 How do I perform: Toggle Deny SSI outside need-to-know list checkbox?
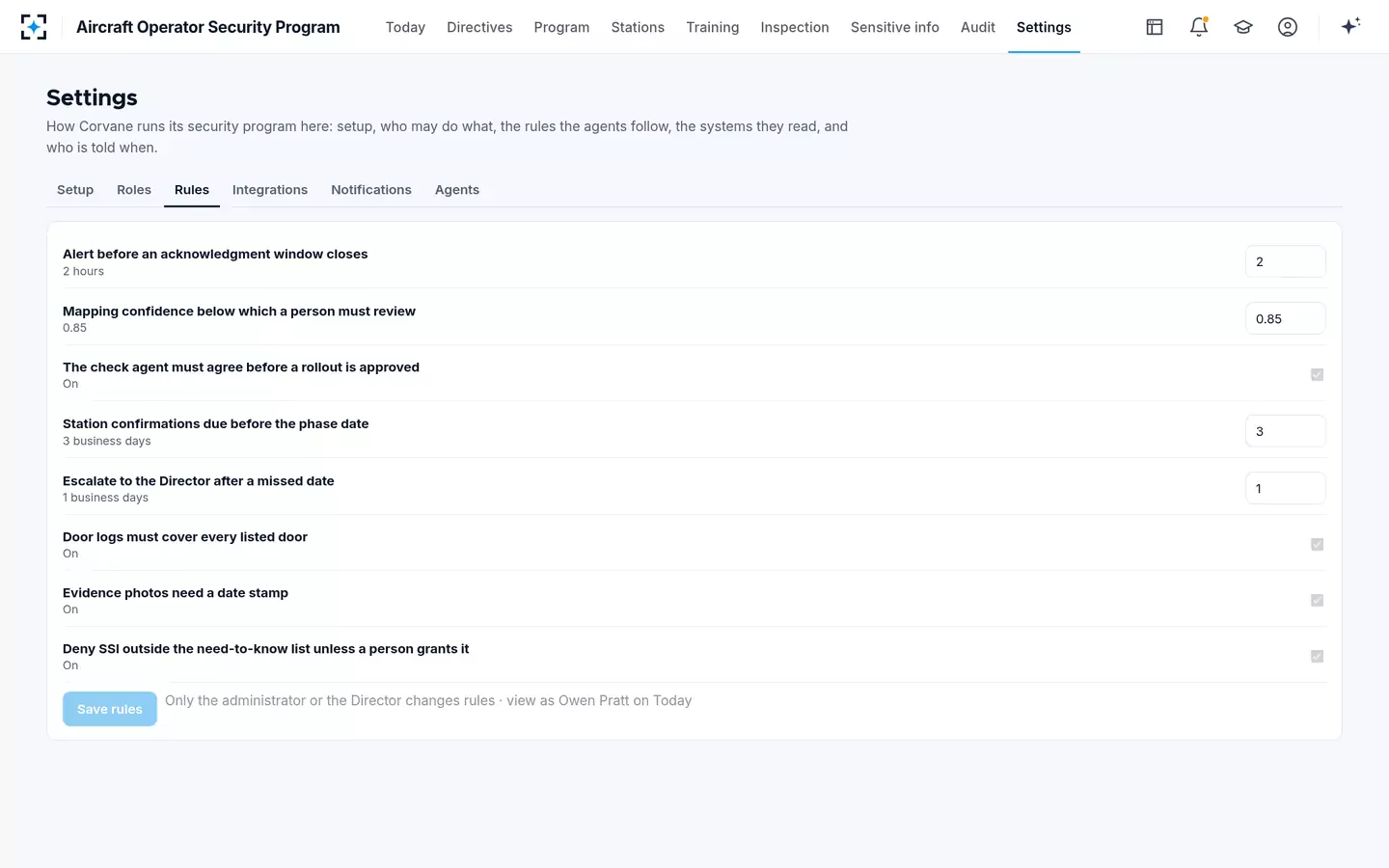pyautogui.click(x=1317, y=656)
